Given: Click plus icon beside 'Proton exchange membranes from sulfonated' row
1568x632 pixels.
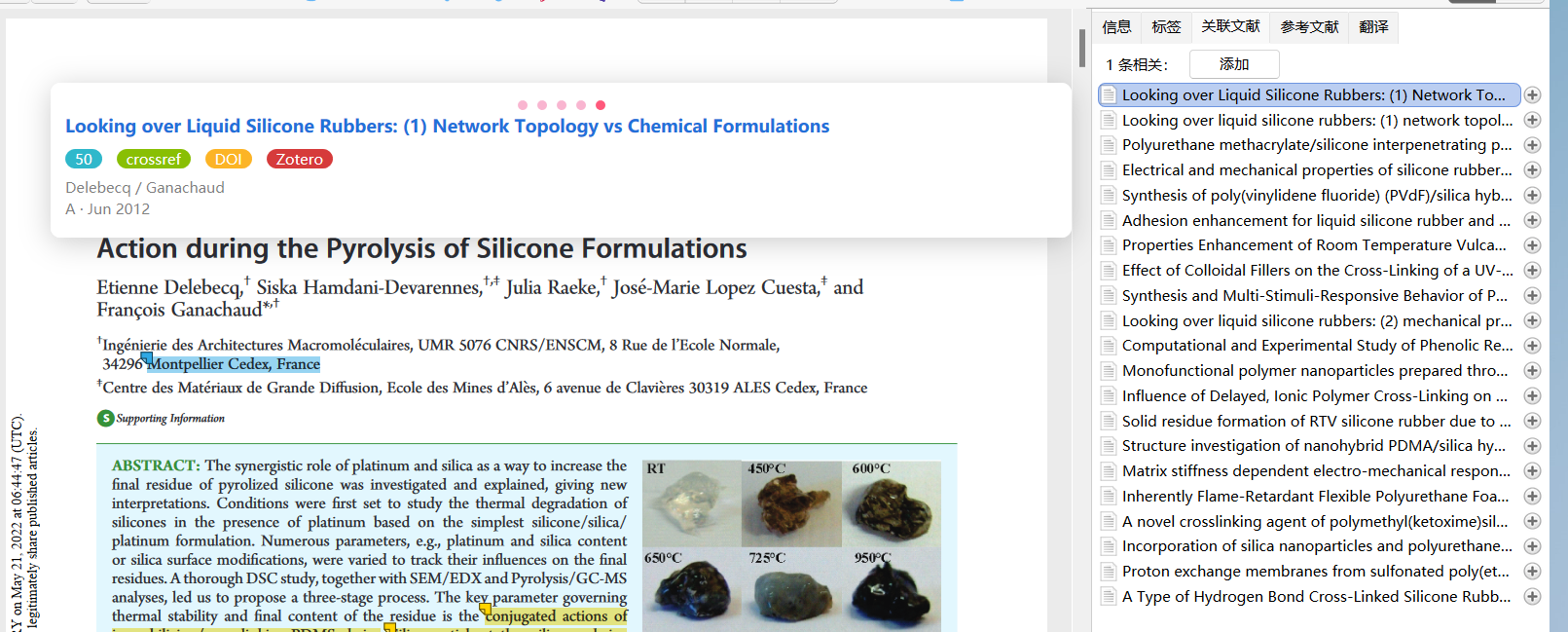Looking at the screenshot, I should pos(1532,572).
